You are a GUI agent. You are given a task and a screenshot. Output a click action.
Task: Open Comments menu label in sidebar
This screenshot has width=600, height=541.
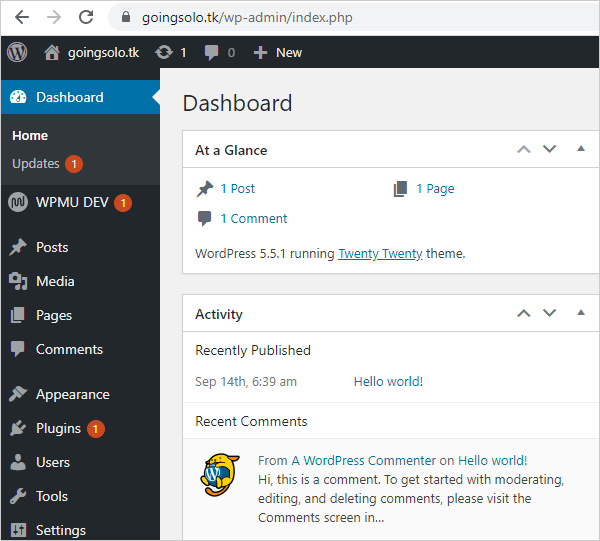(x=69, y=349)
